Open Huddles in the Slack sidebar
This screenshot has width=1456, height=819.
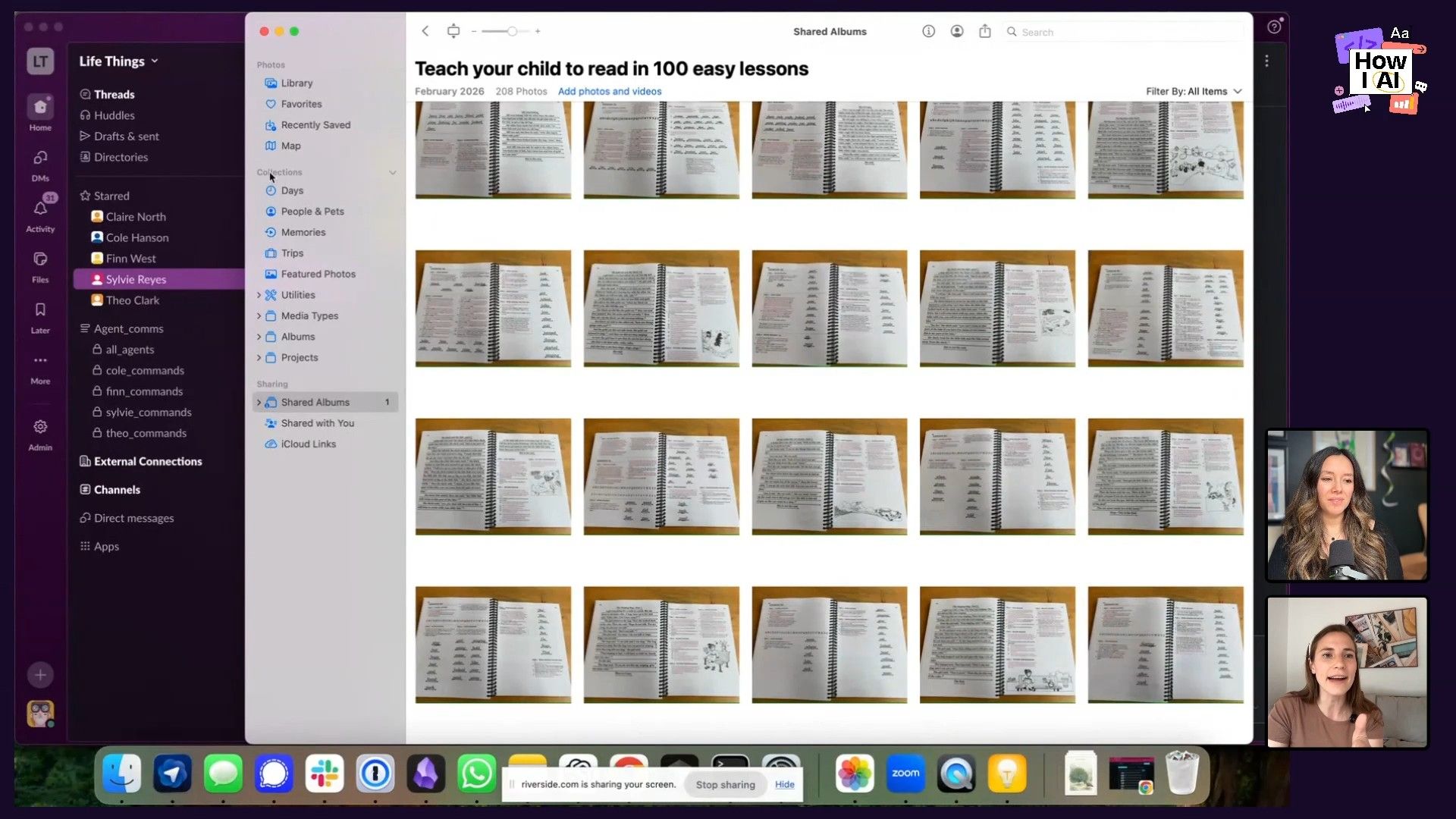click(114, 115)
